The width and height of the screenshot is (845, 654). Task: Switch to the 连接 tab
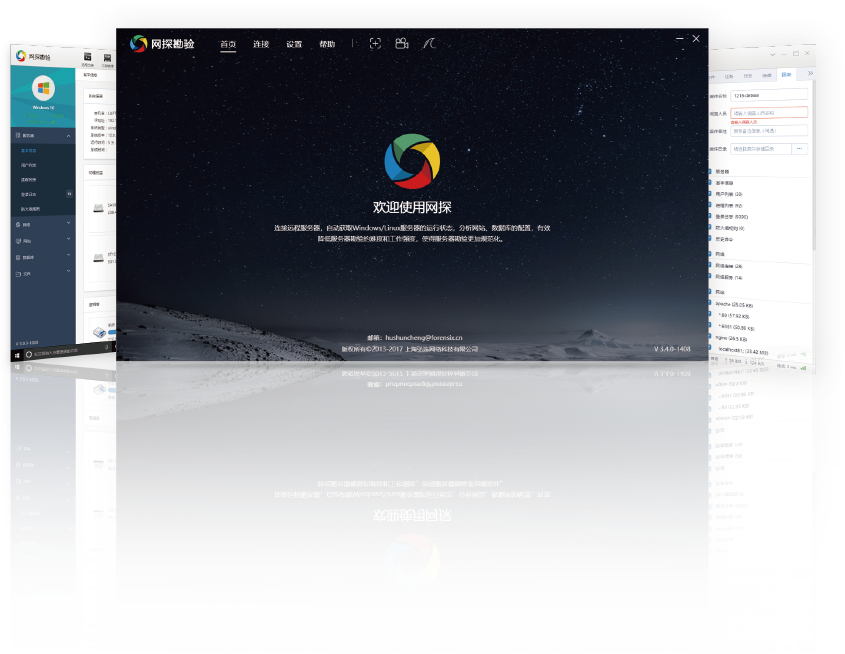click(261, 44)
